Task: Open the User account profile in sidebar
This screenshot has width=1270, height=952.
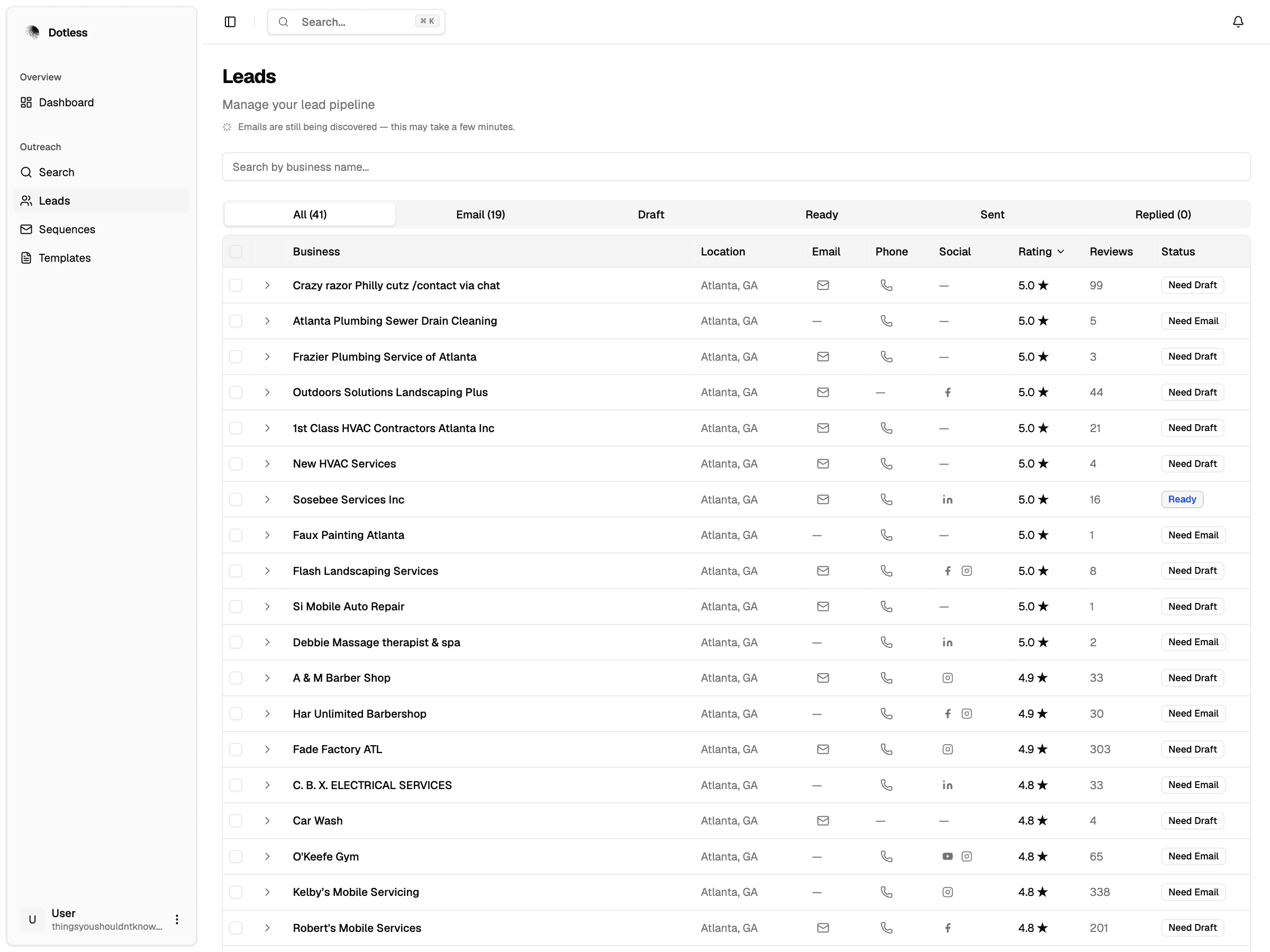Action: pyautogui.click(x=102, y=919)
